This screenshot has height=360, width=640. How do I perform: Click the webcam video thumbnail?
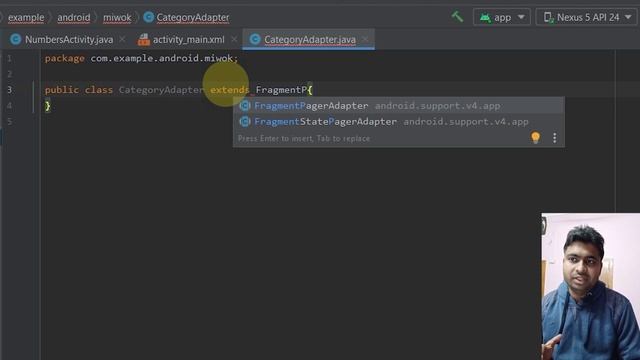coord(591,287)
